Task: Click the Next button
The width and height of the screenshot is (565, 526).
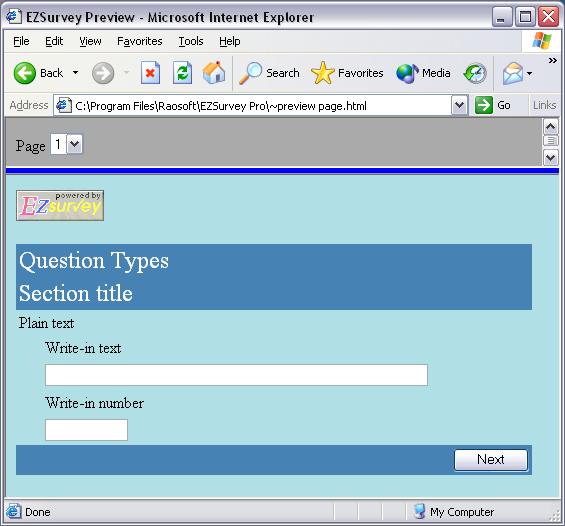Action: 491,460
